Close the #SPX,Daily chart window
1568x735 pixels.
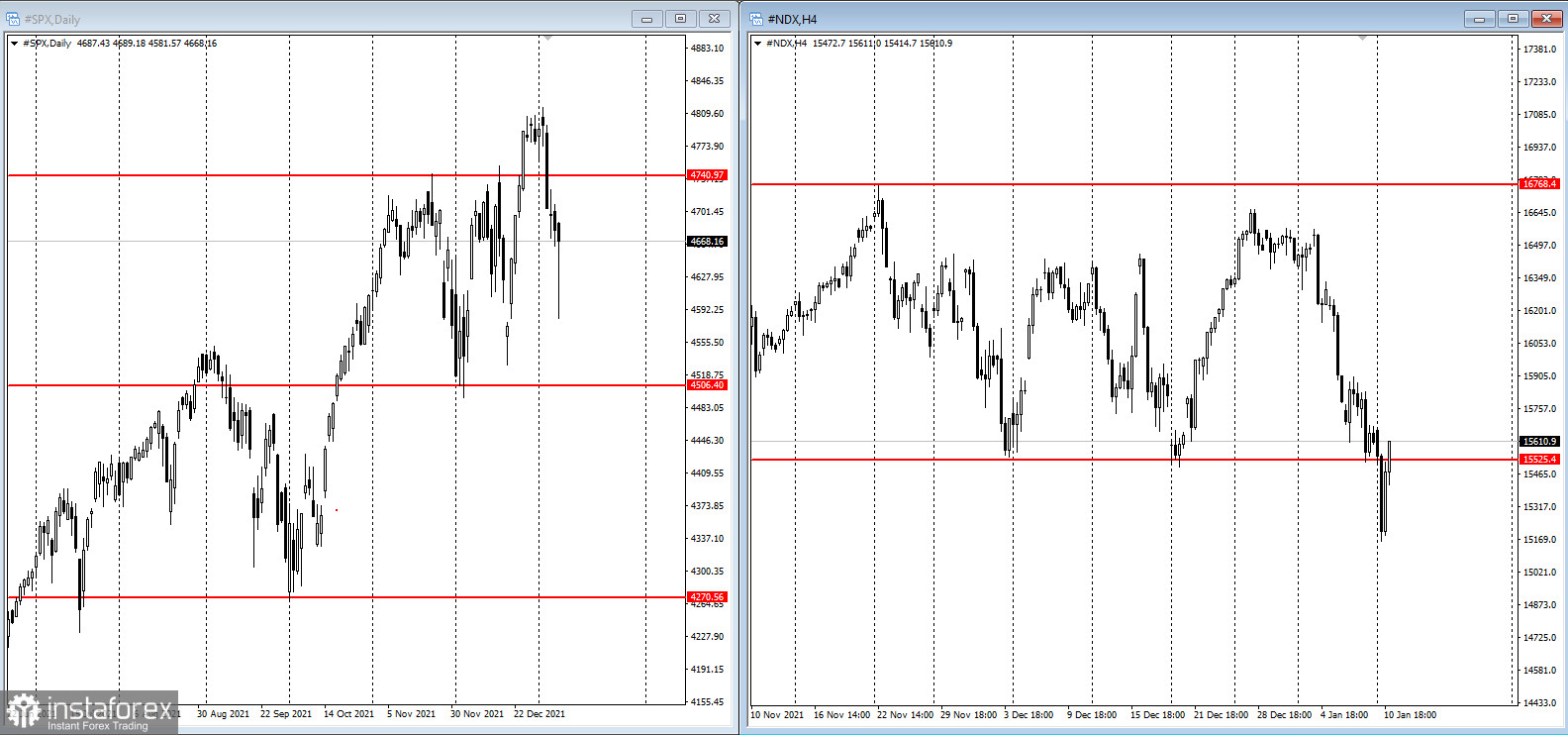(715, 19)
